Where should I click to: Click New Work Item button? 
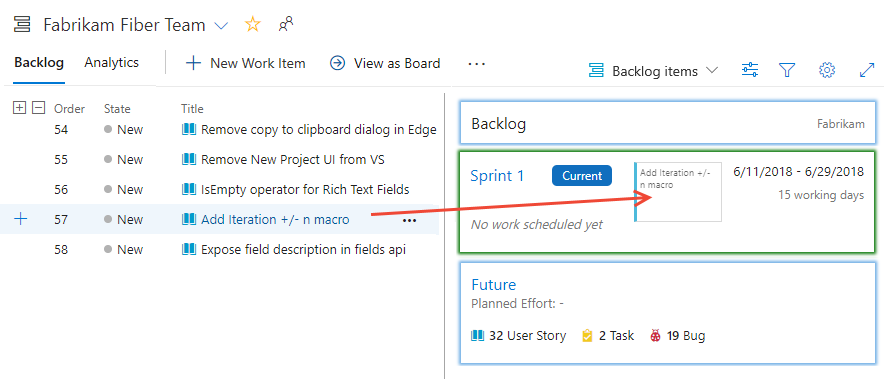click(x=245, y=63)
